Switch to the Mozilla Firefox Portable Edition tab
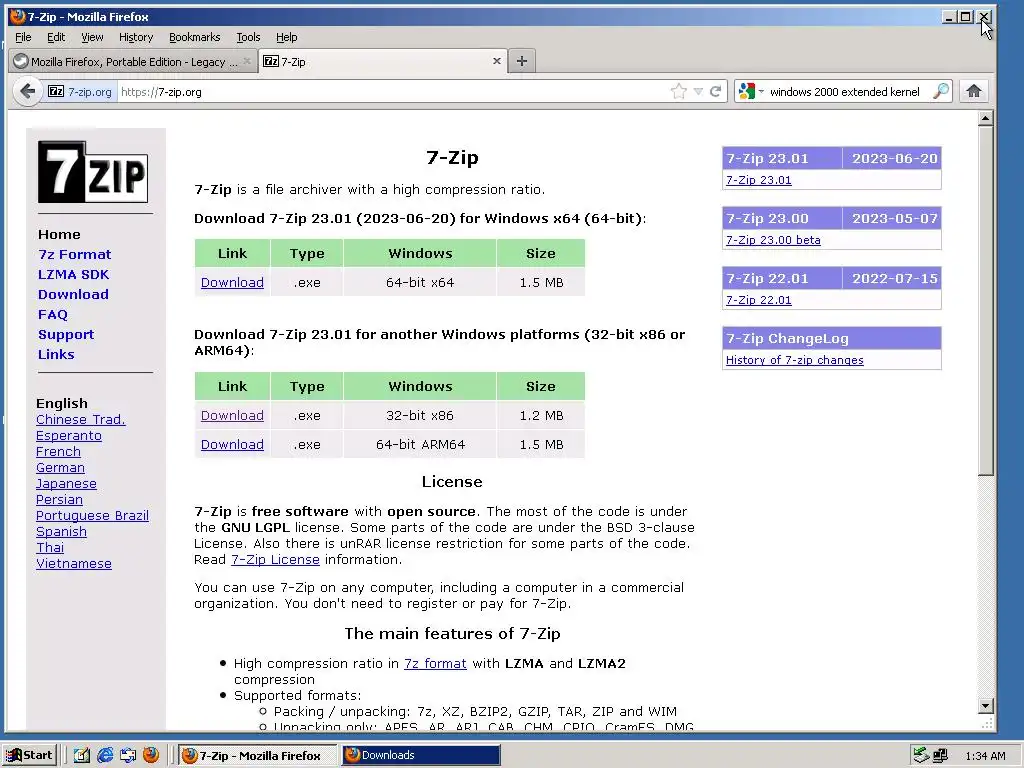This screenshot has width=1024, height=768. pos(133,61)
